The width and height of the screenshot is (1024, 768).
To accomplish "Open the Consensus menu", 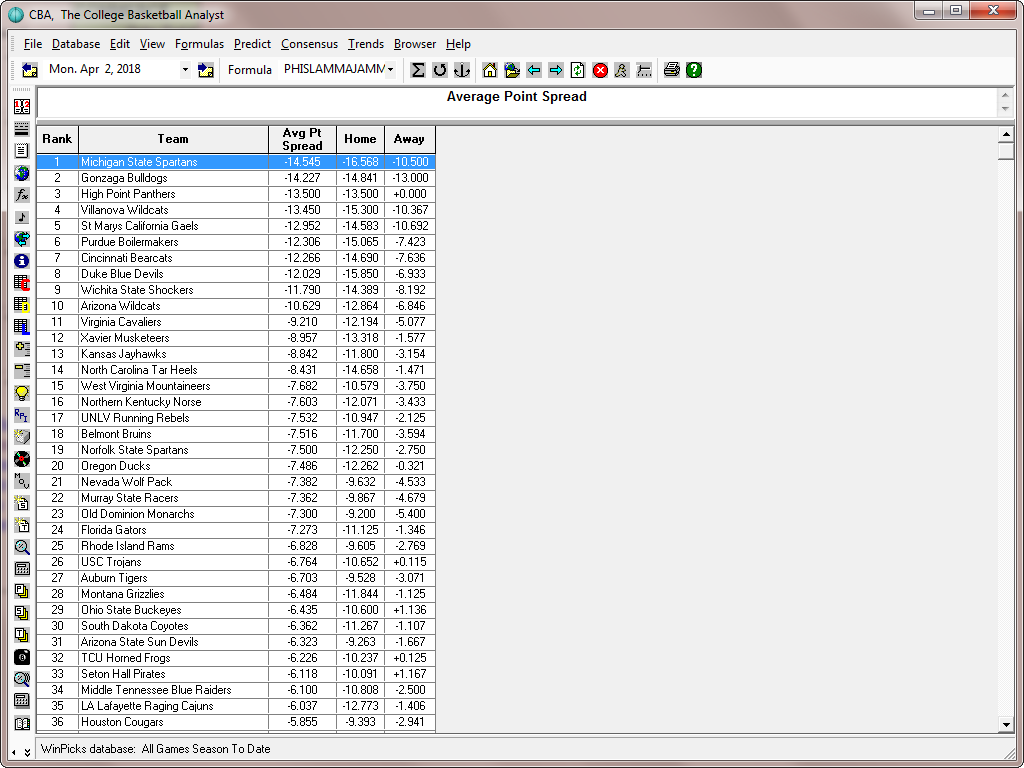I will (310, 44).
